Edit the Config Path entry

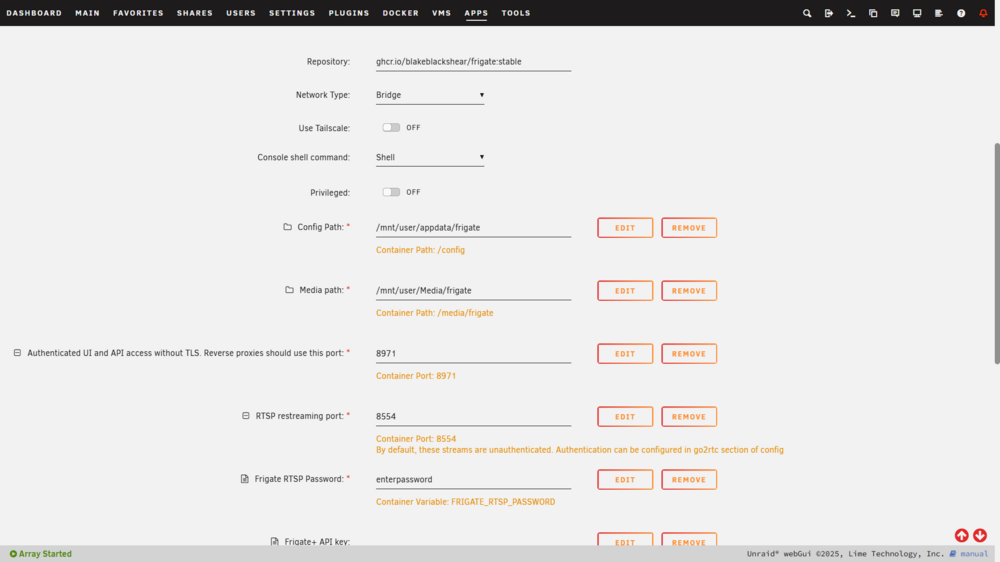[625, 228]
